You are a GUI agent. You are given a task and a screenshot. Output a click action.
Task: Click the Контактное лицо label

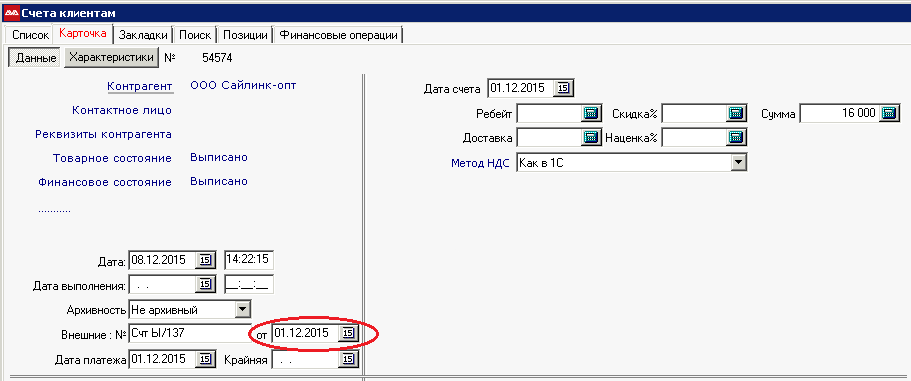pos(122,110)
